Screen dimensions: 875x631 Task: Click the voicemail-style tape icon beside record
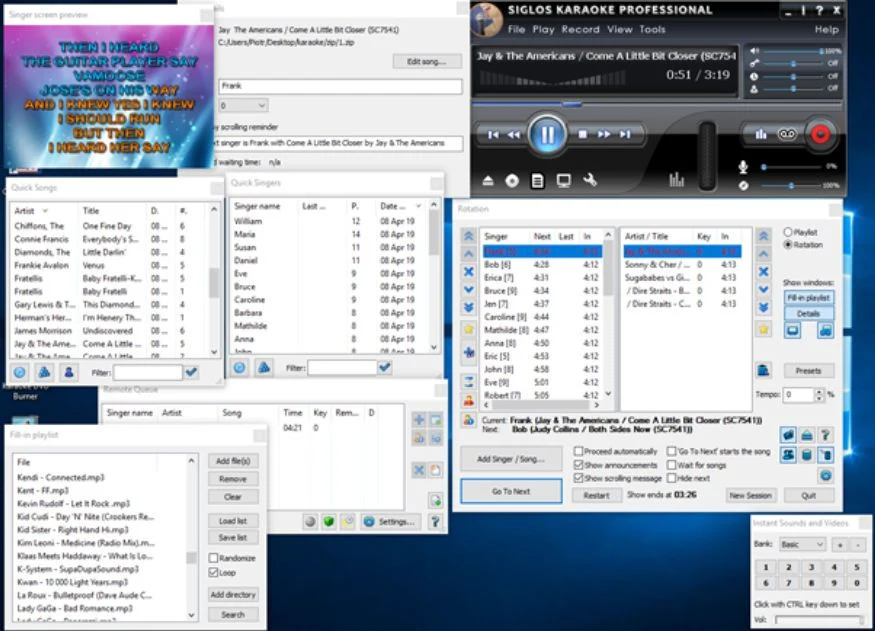788,134
